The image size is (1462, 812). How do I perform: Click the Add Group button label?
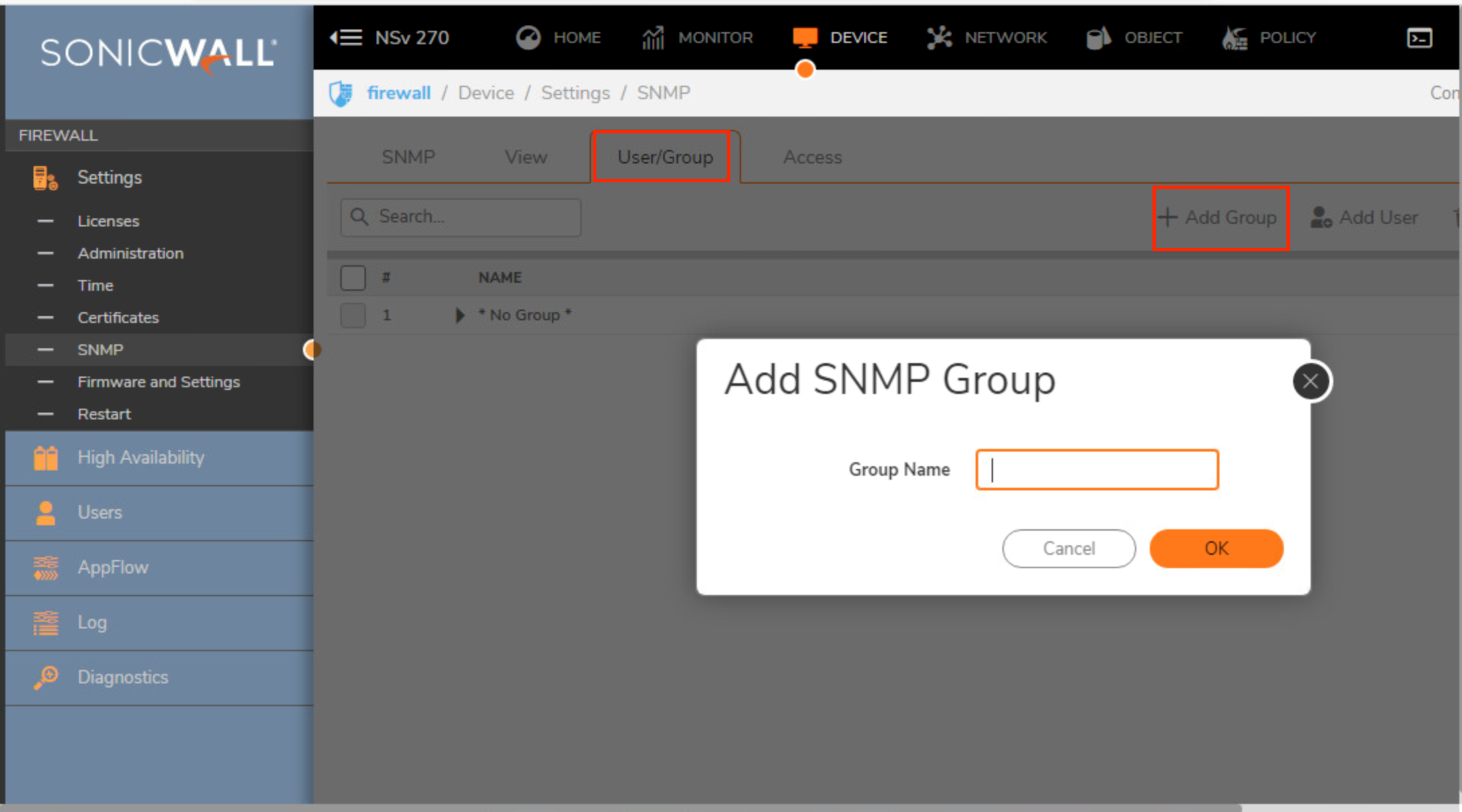click(x=1230, y=217)
